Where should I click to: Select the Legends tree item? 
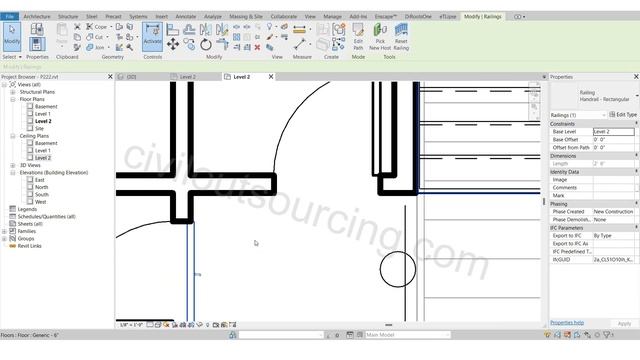[x=27, y=209]
